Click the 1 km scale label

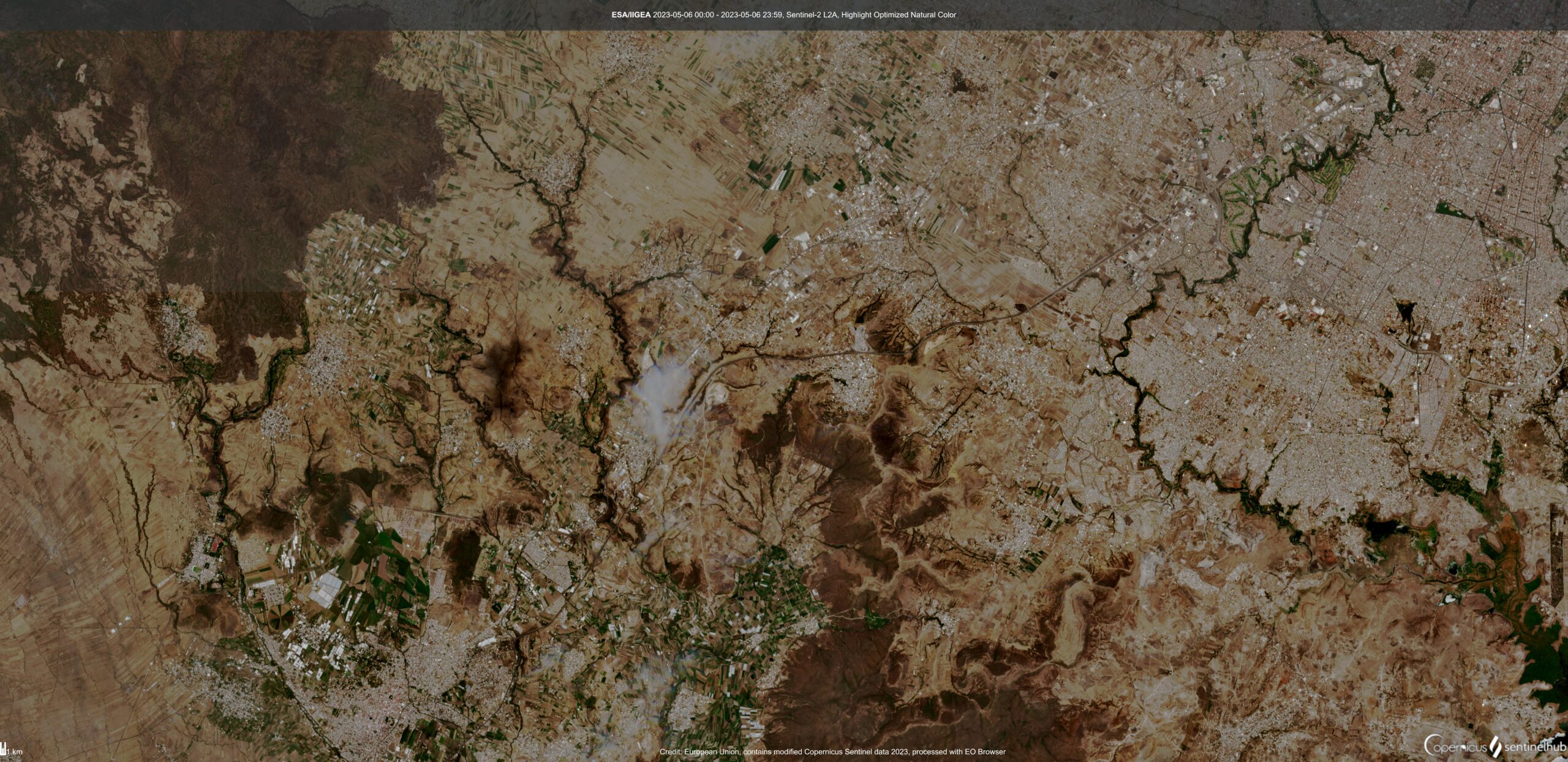15,753
